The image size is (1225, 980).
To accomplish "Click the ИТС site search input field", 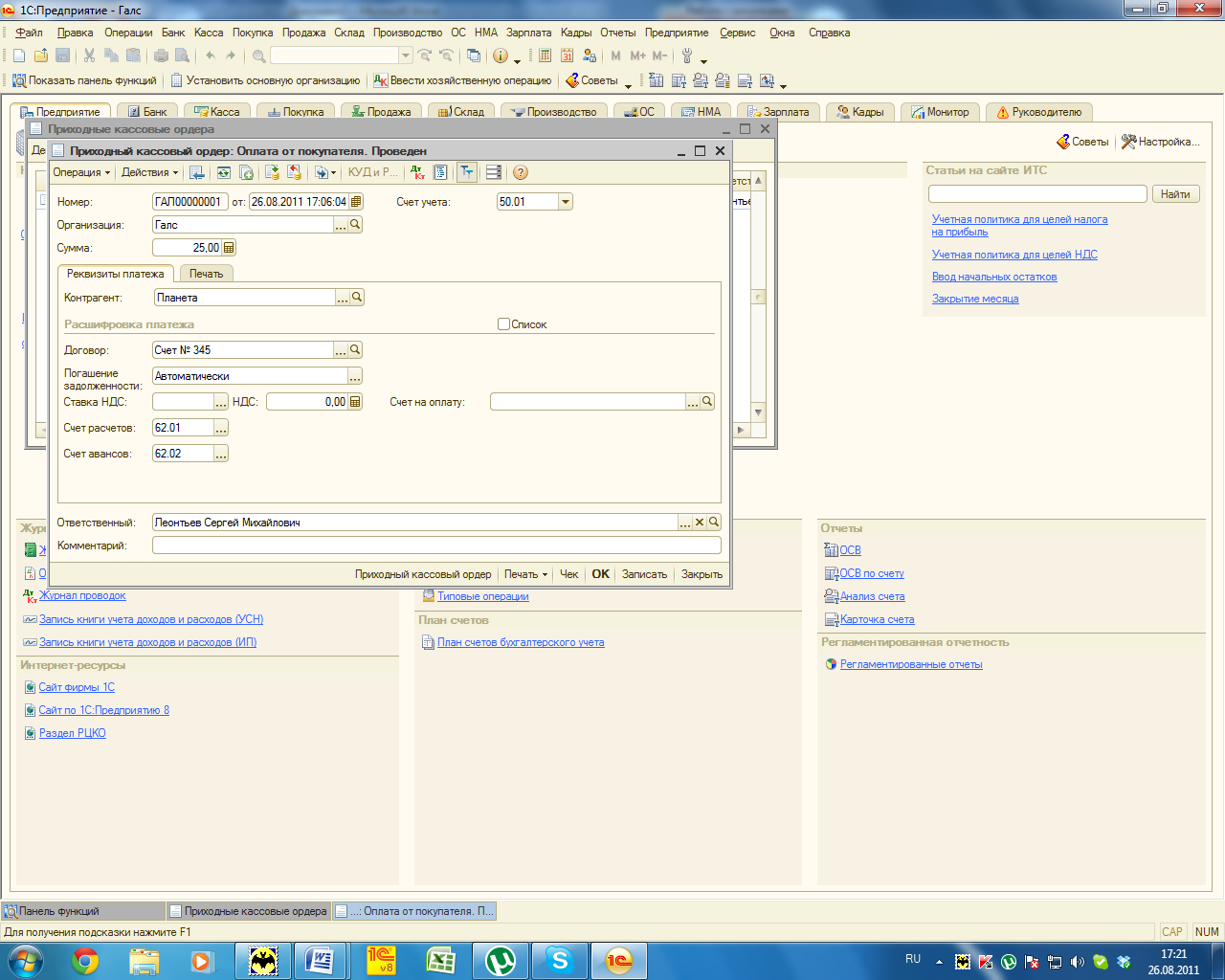I will [x=1037, y=194].
